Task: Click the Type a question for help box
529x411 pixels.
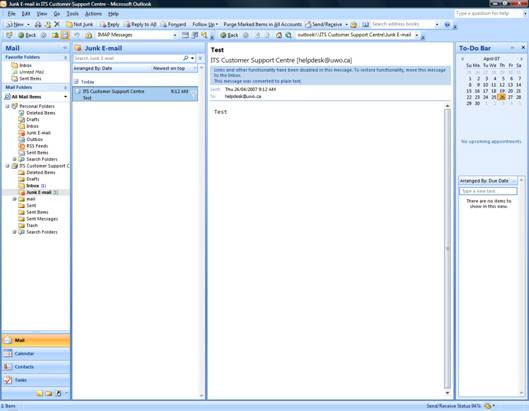Action: 488,13
